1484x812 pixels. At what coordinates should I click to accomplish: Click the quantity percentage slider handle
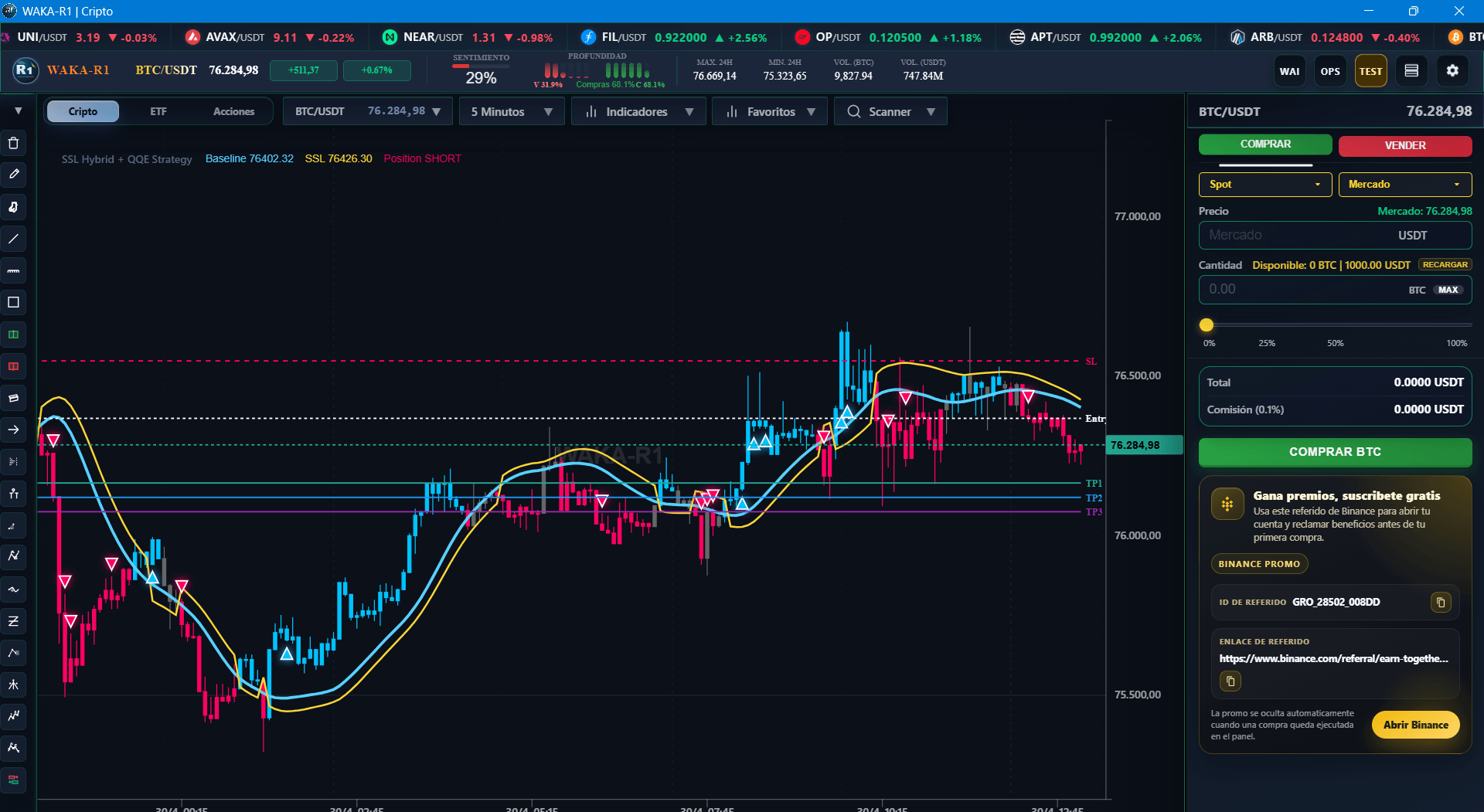click(1207, 325)
